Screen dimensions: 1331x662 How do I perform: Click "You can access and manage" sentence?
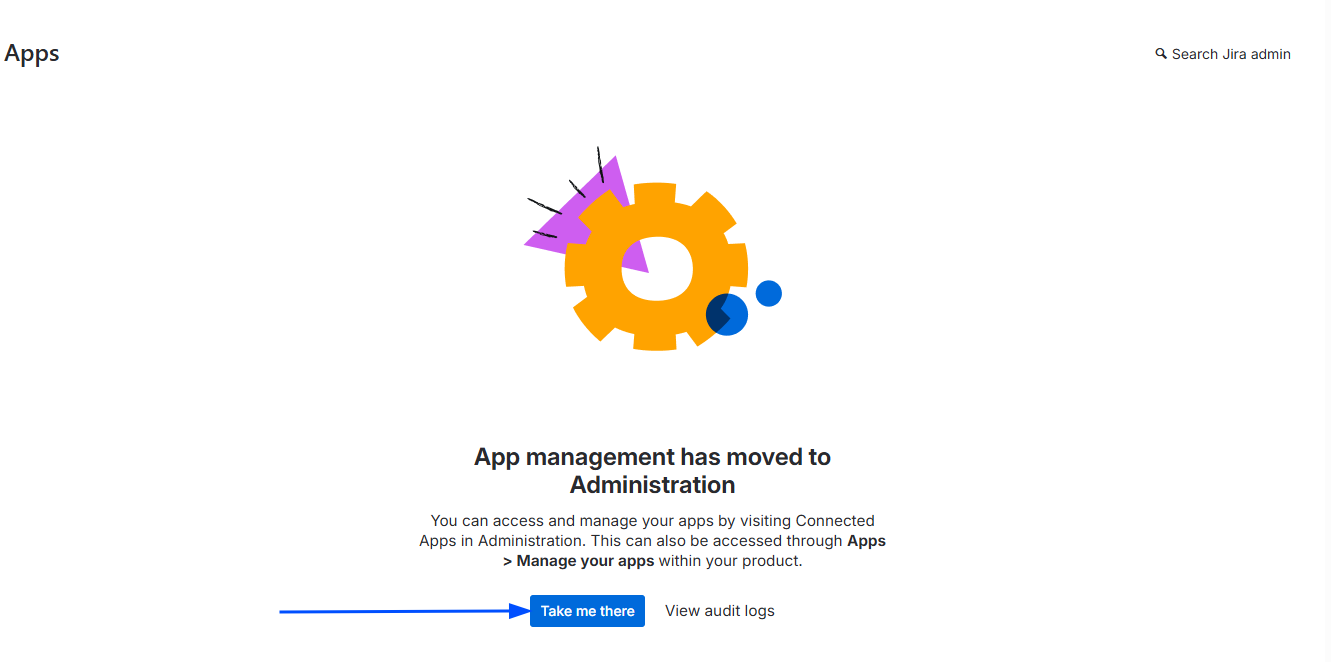[652, 521]
